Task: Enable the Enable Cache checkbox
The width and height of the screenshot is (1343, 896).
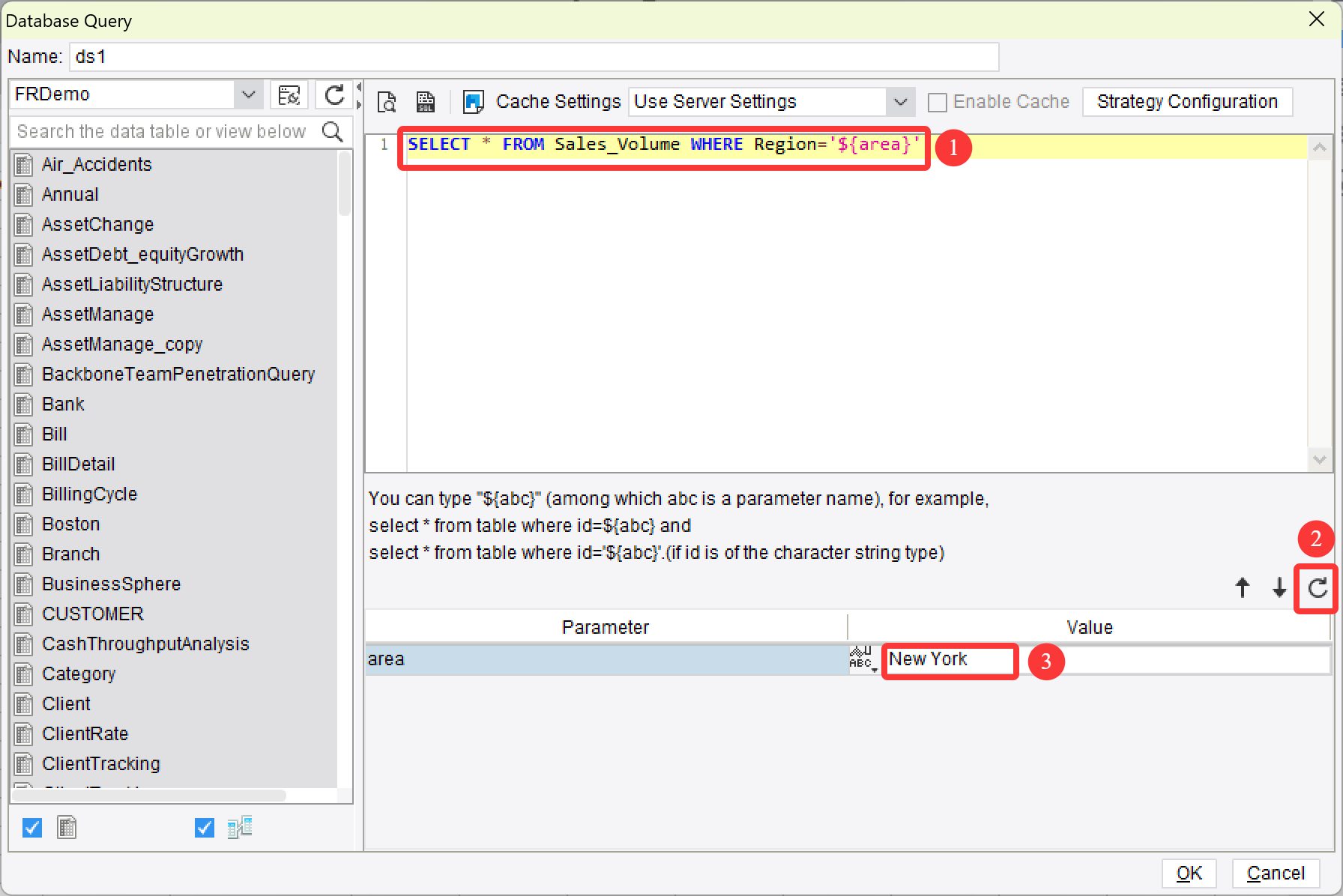Action: point(938,101)
